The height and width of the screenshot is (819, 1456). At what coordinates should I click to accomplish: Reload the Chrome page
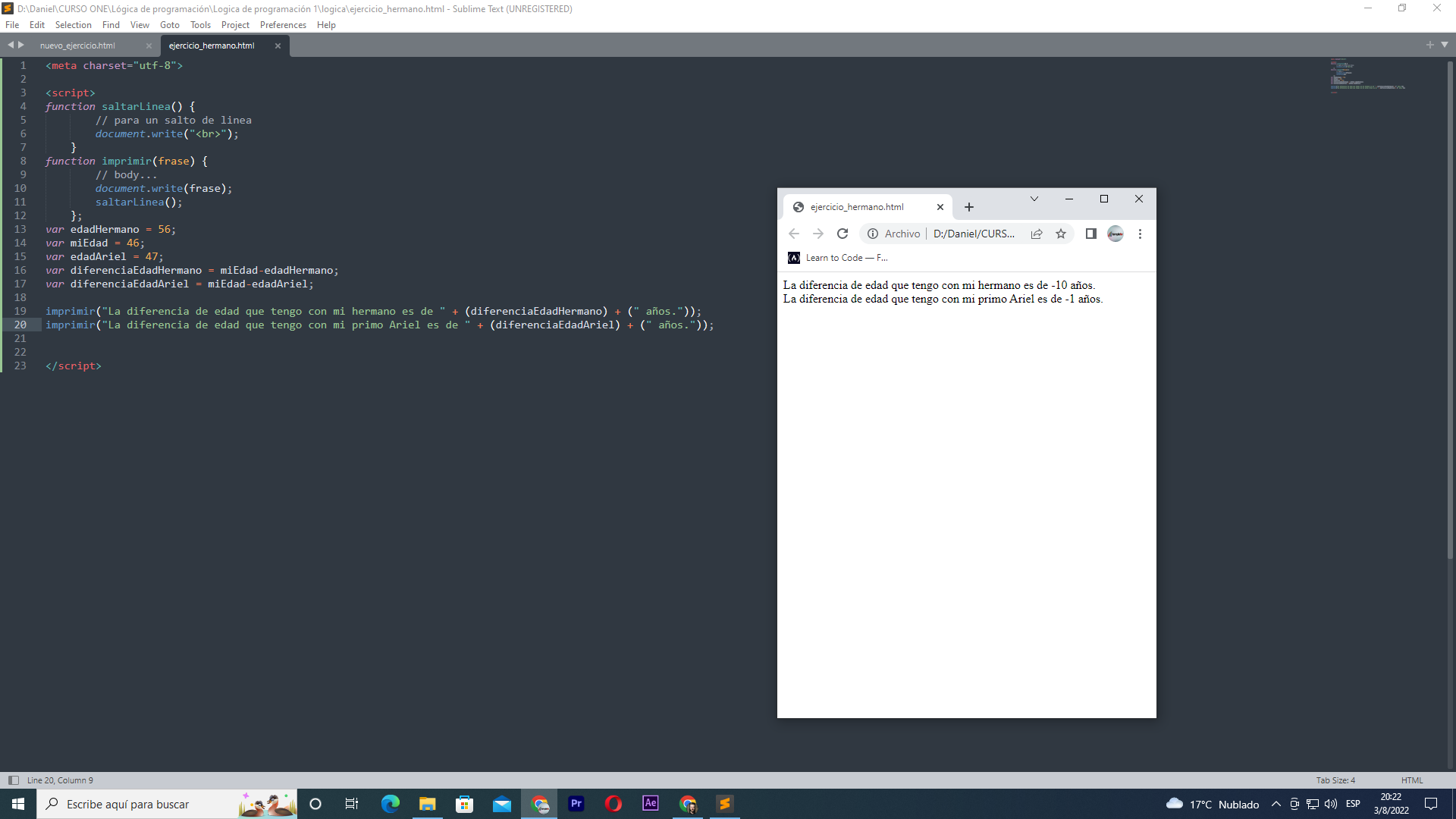843,234
